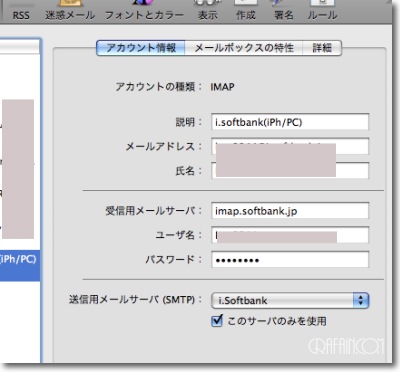The image size is (400, 372).
Task: Click the 受信用メールサーバ field imap.softbank.jp
Action: pyautogui.click(x=290, y=211)
